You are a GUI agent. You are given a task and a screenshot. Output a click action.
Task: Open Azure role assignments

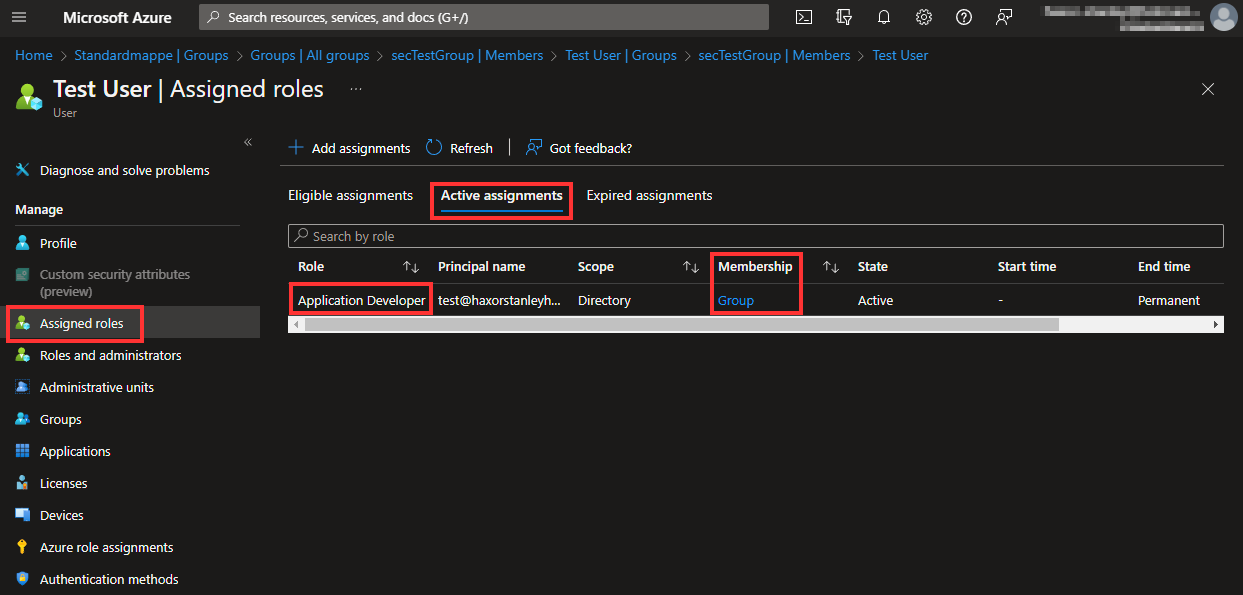point(106,547)
